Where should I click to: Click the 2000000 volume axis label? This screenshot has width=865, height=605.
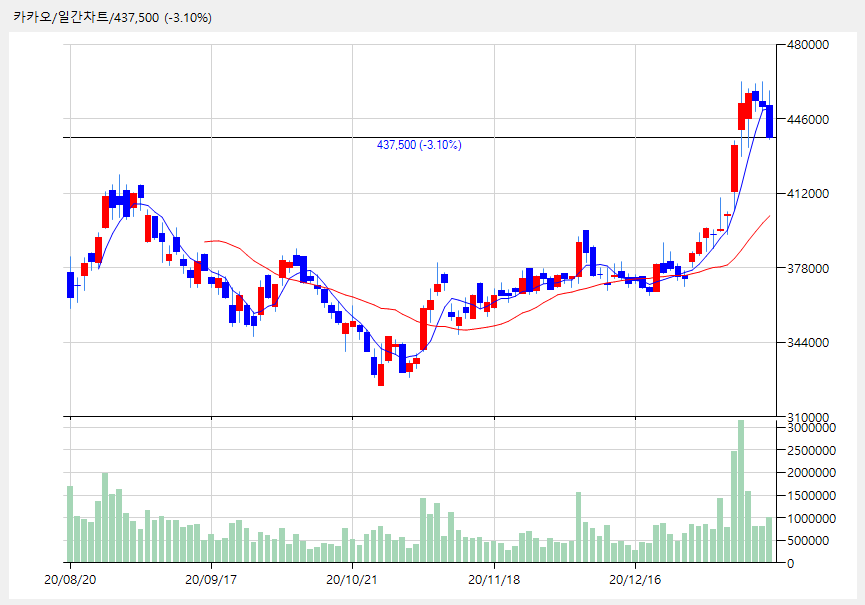811,473
